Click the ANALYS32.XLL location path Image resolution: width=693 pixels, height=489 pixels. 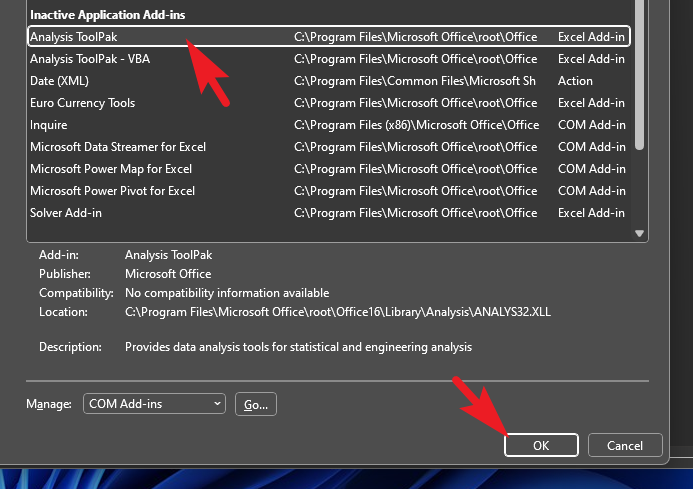coord(338,312)
